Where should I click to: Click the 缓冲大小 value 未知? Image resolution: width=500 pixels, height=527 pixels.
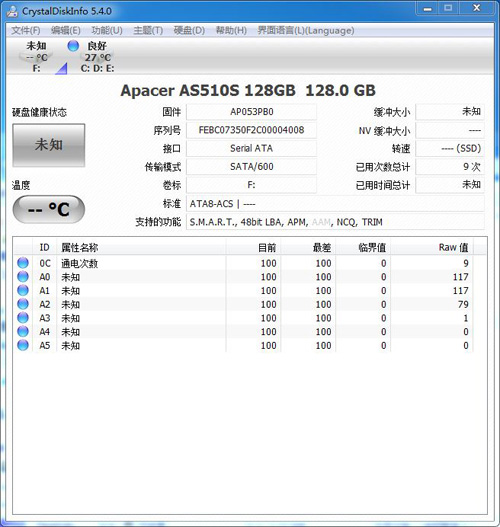[450, 112]
